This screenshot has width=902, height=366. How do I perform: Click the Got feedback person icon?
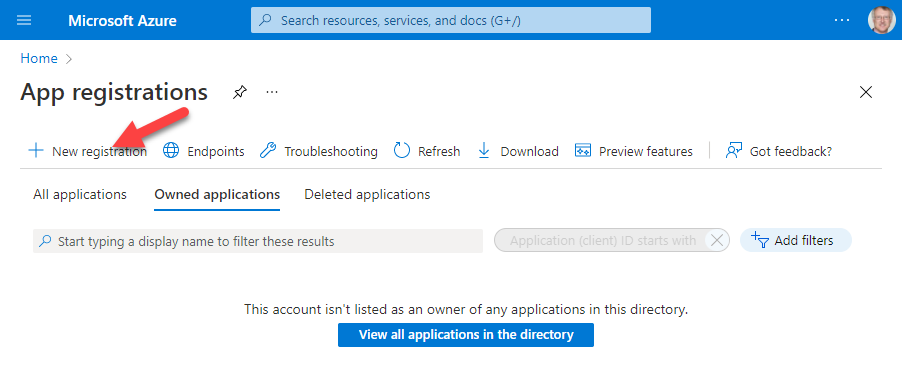click(733, 151)
